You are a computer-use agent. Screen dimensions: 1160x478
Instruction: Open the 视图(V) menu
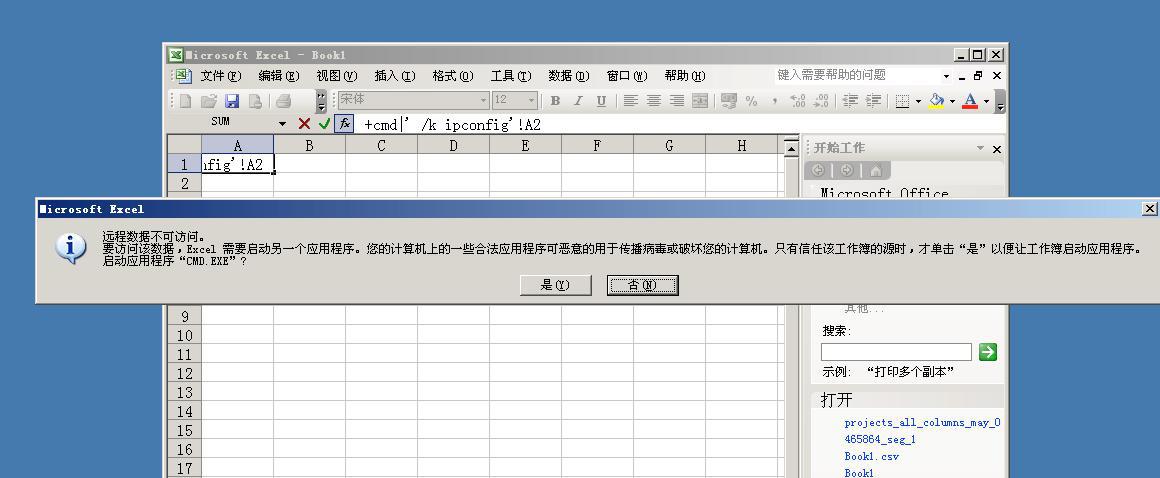[x=337, y=75]
